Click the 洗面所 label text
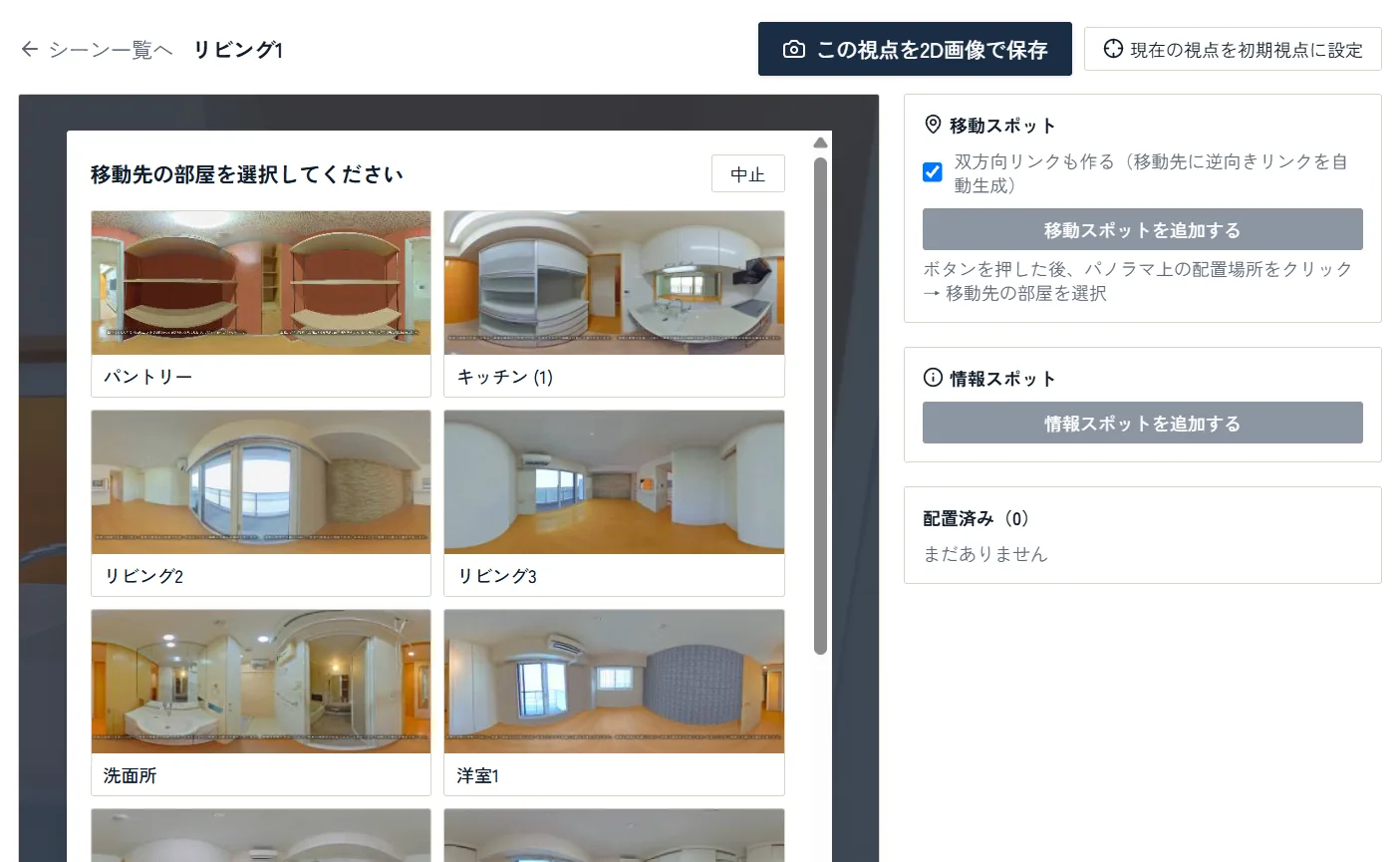 [131, 775]
